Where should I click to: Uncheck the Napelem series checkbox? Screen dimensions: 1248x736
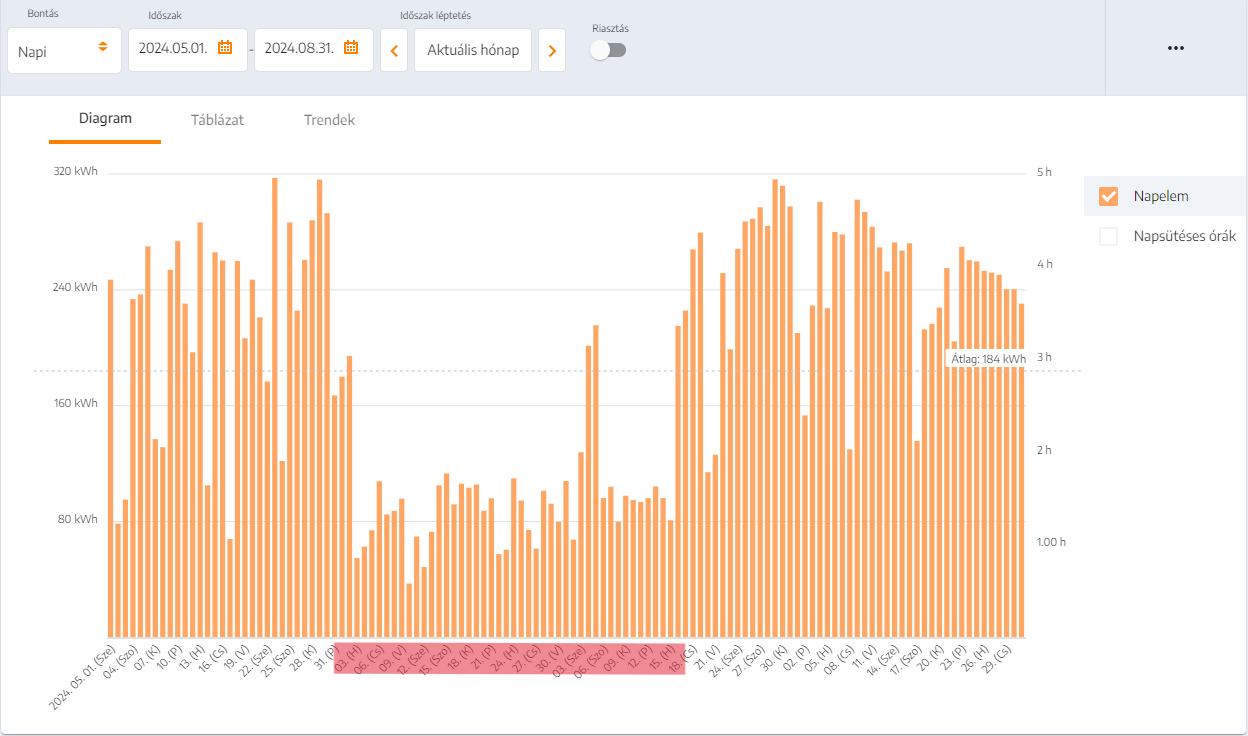pyautogui.click(x=1108, y=196)
